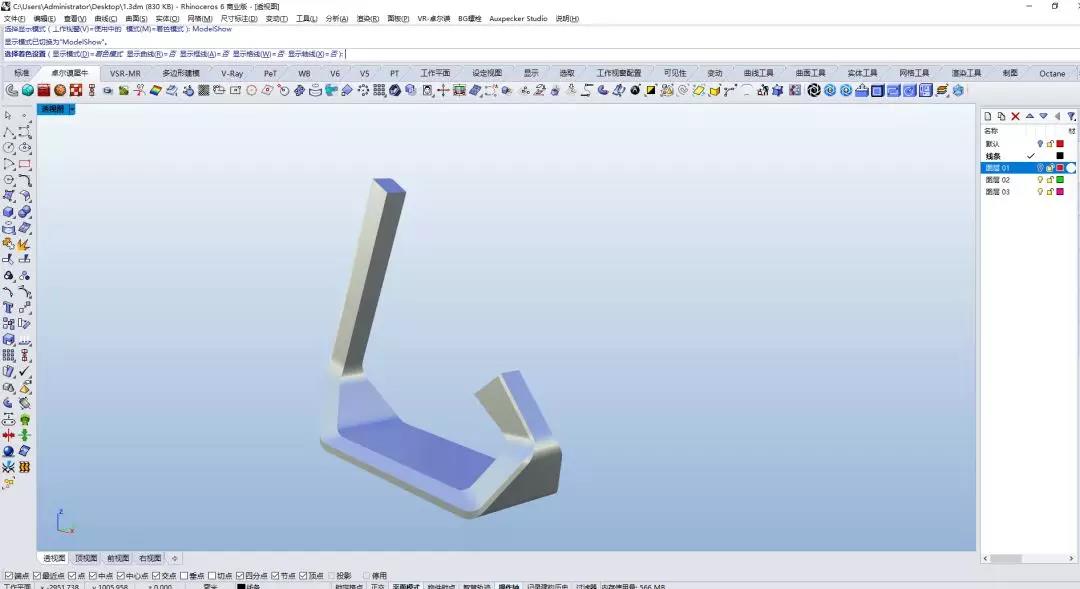
Task: Toggle the 四分点 osnap checkbox
Action: click(x=240, y=576)
